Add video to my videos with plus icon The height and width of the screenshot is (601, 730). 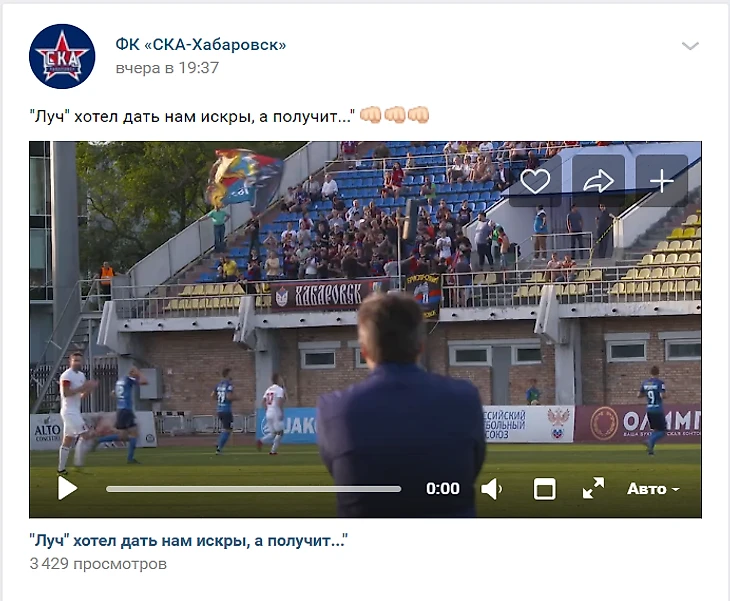[662, 181]
